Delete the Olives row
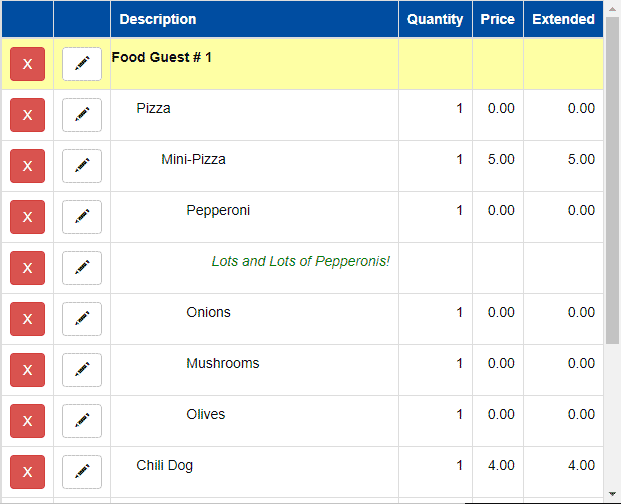This screenshot has width=626, height=504. (27, 421)
